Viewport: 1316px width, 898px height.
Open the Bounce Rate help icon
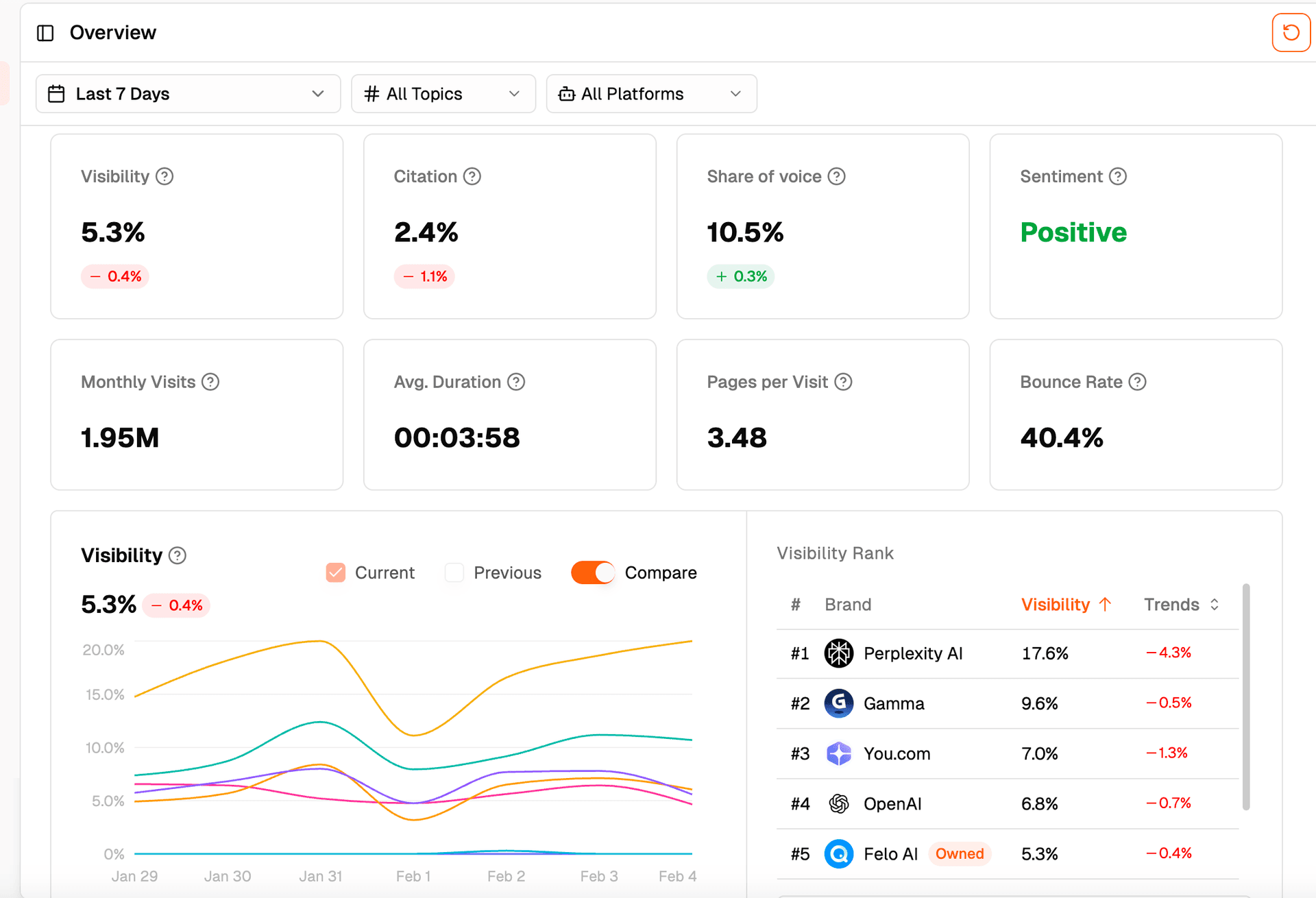[1138, 382]
